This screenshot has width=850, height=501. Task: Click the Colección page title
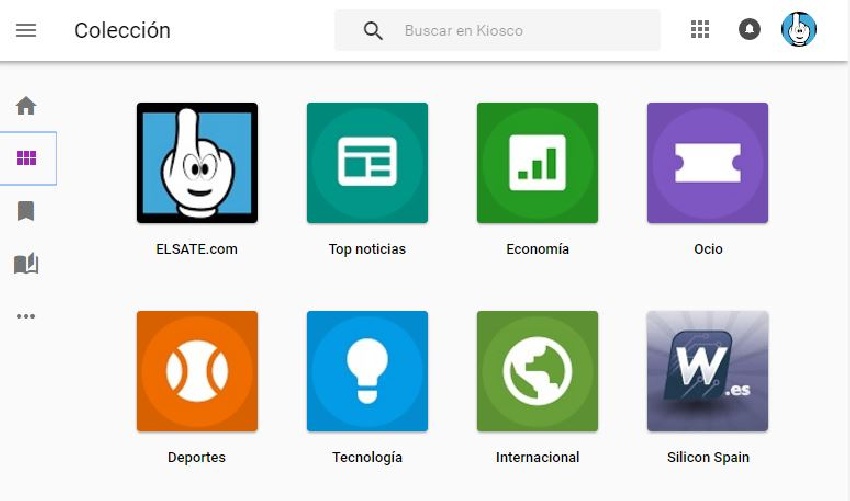coord(123,31)
